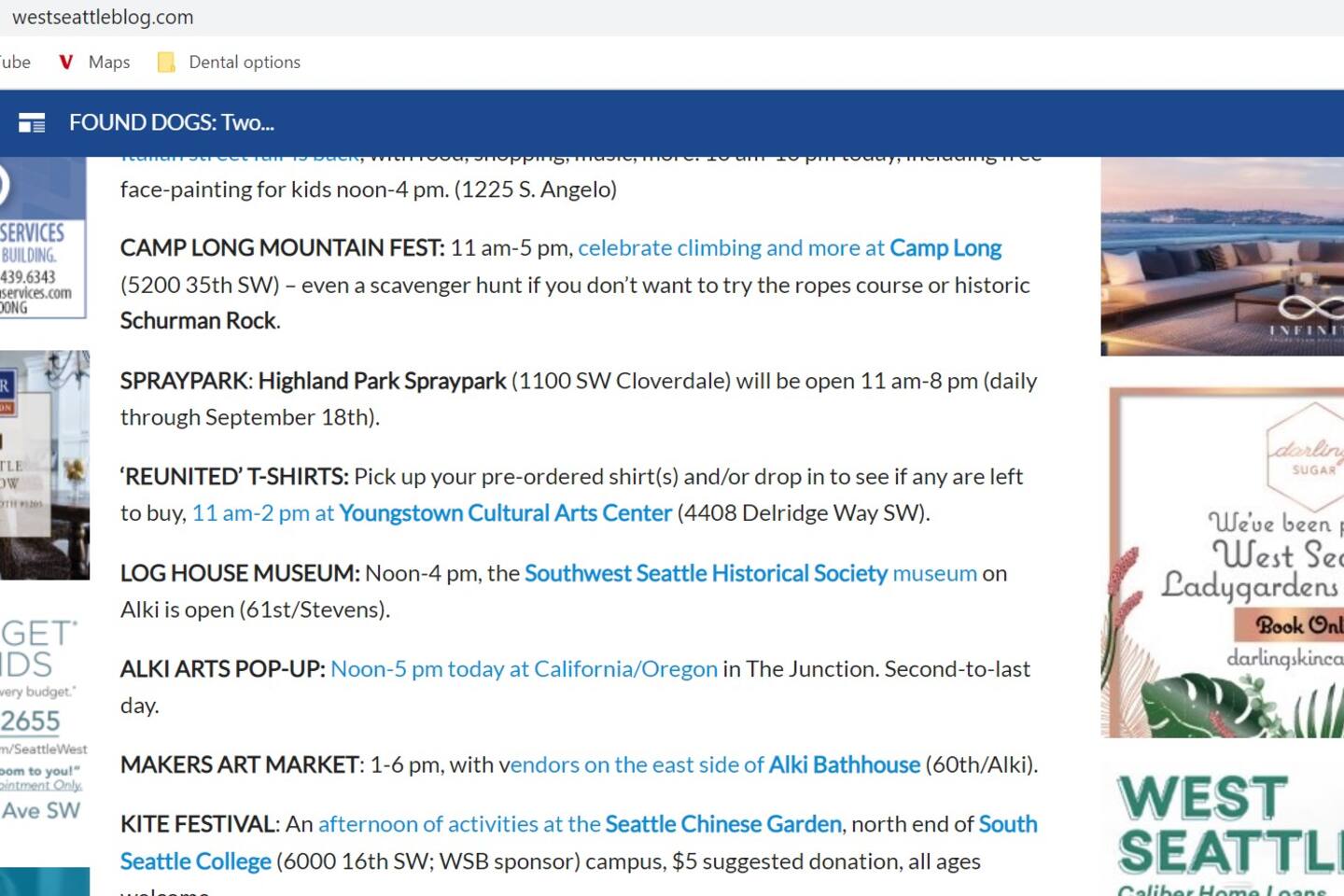Viewport: 1344px width, 896px height.
Task: Click the '11 am-2 pm at' link
Action: click(x=262, y=513)
